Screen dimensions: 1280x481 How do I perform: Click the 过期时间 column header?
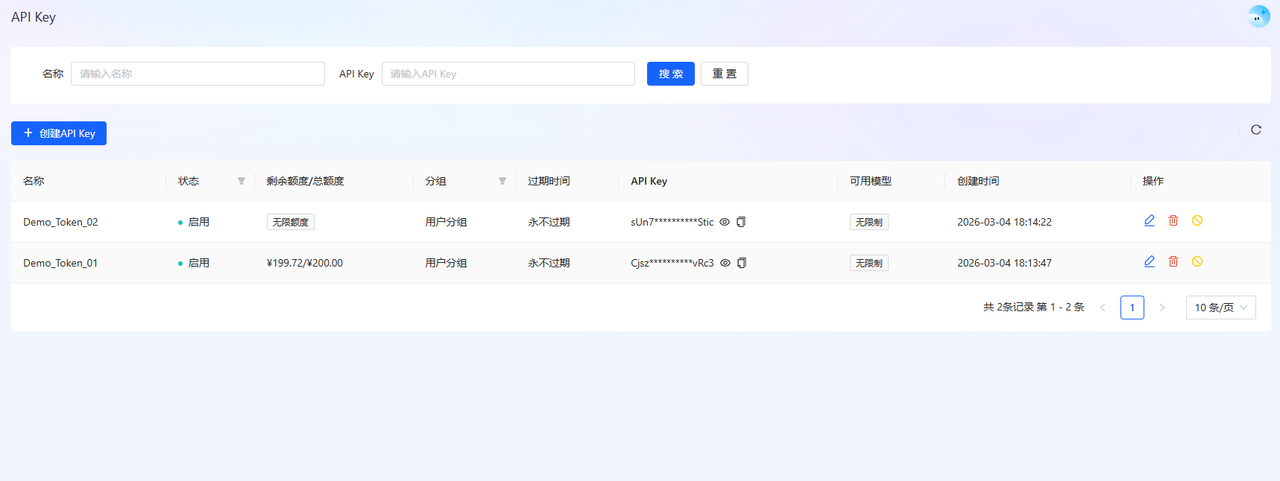[x=549, y=181]
